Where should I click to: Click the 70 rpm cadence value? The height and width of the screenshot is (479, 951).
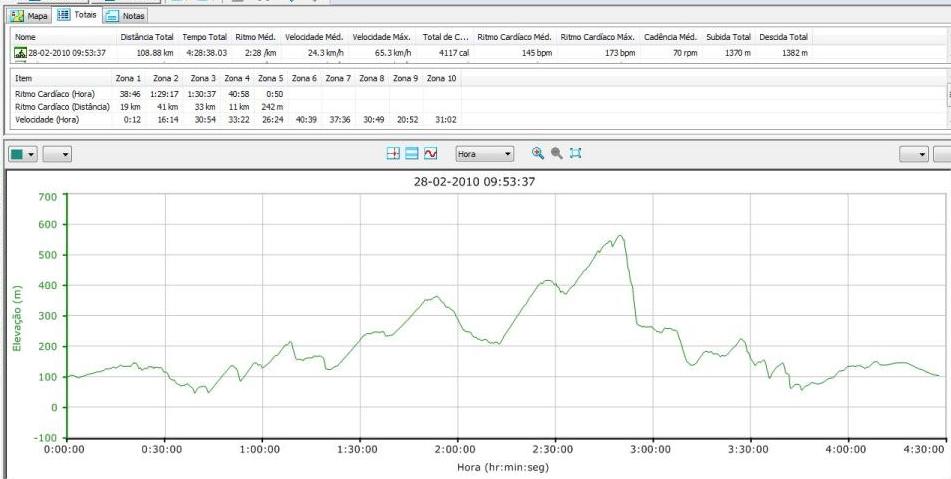click(x=685, y=53)
